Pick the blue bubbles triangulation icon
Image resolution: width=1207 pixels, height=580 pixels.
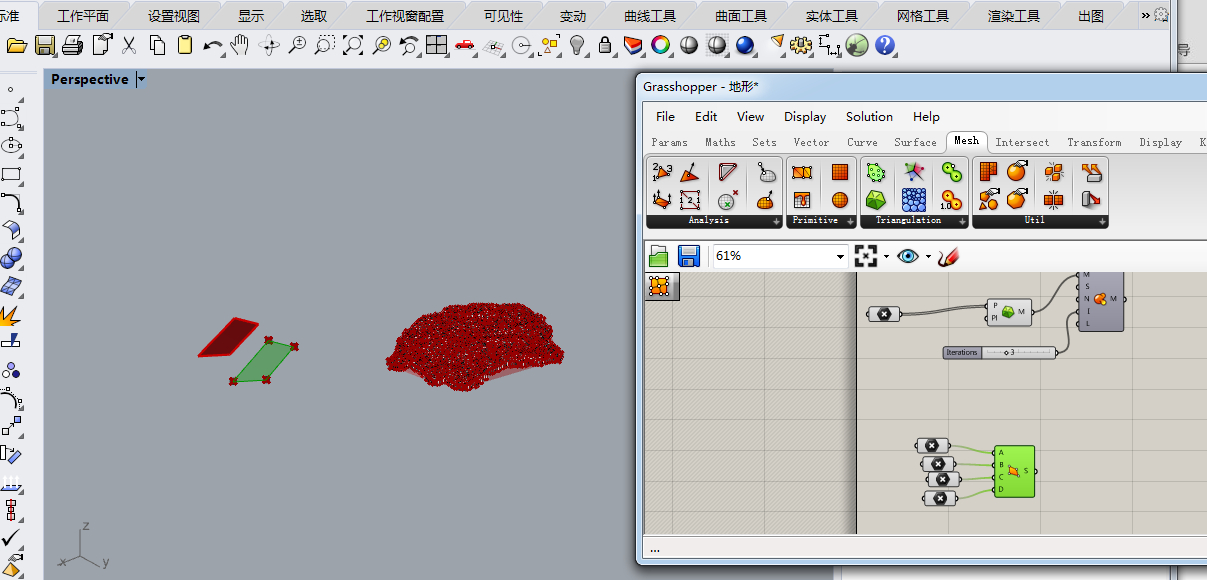click(x=913, y=199)
